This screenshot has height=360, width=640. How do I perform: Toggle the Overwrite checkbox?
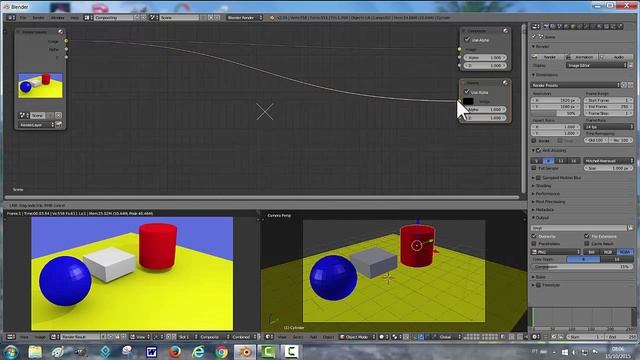[534, 236]
